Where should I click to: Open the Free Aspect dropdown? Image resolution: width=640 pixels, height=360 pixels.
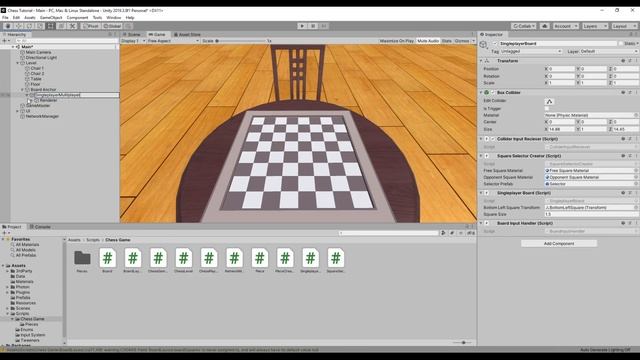173,41
